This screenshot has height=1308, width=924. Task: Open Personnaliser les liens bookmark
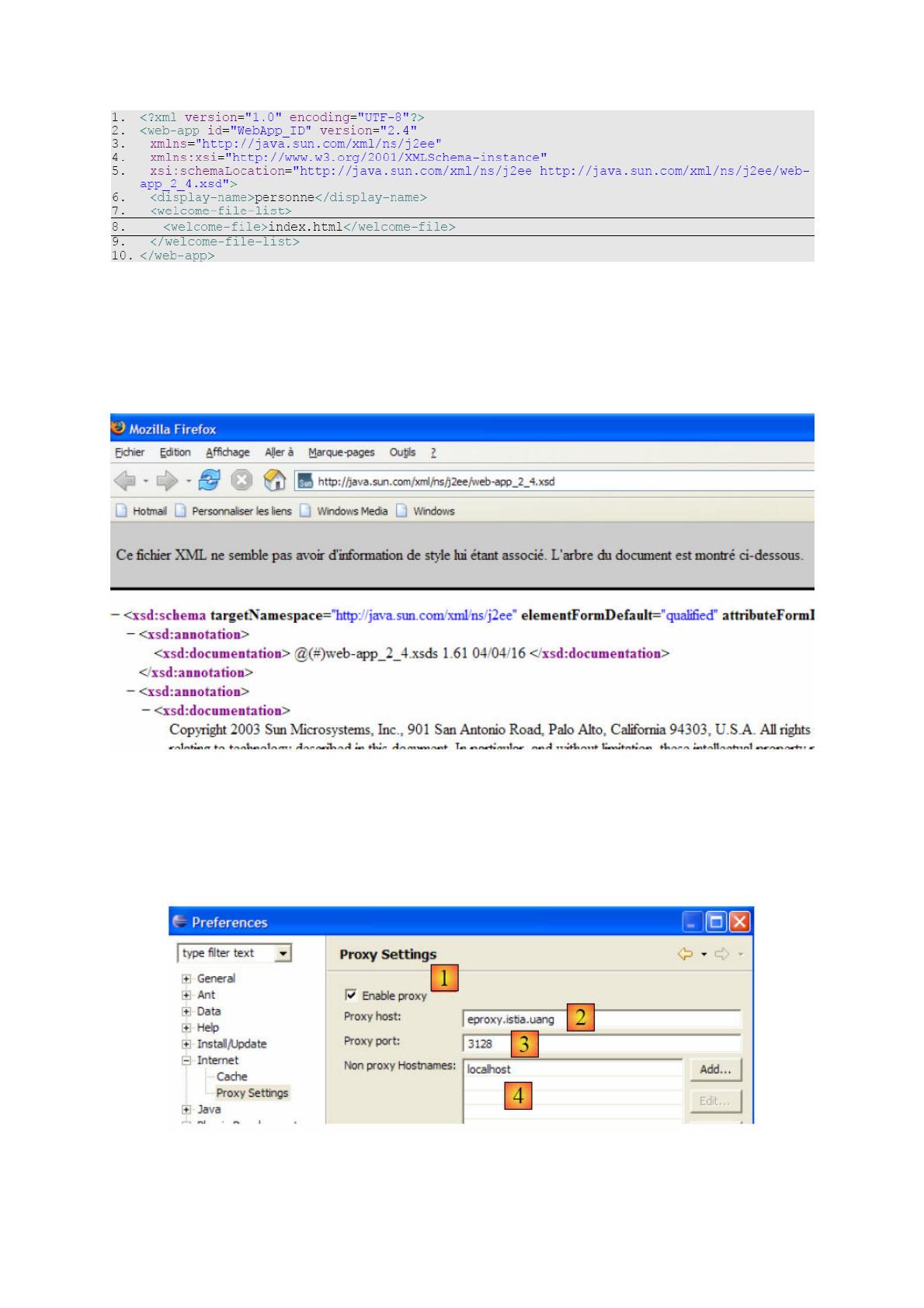(241, 511)
